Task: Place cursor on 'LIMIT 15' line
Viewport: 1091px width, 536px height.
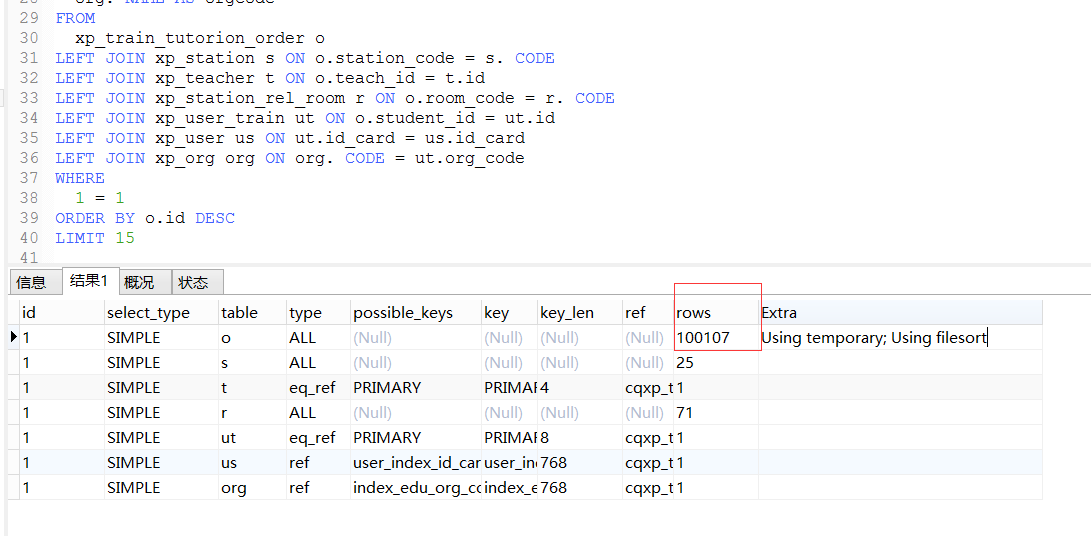Action: click(95, 238)
